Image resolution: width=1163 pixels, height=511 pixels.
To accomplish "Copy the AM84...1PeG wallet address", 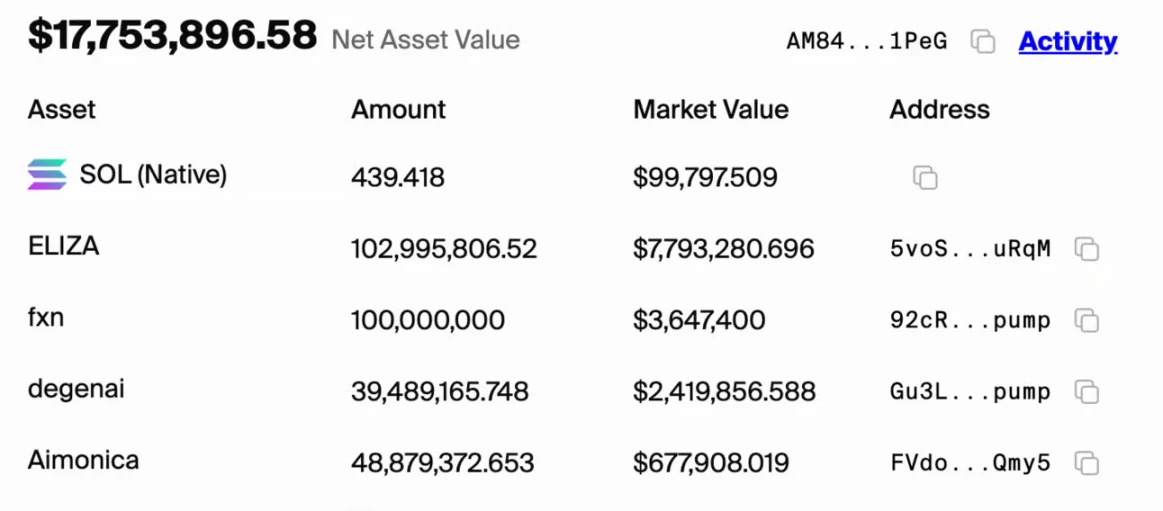I will 983,41.
